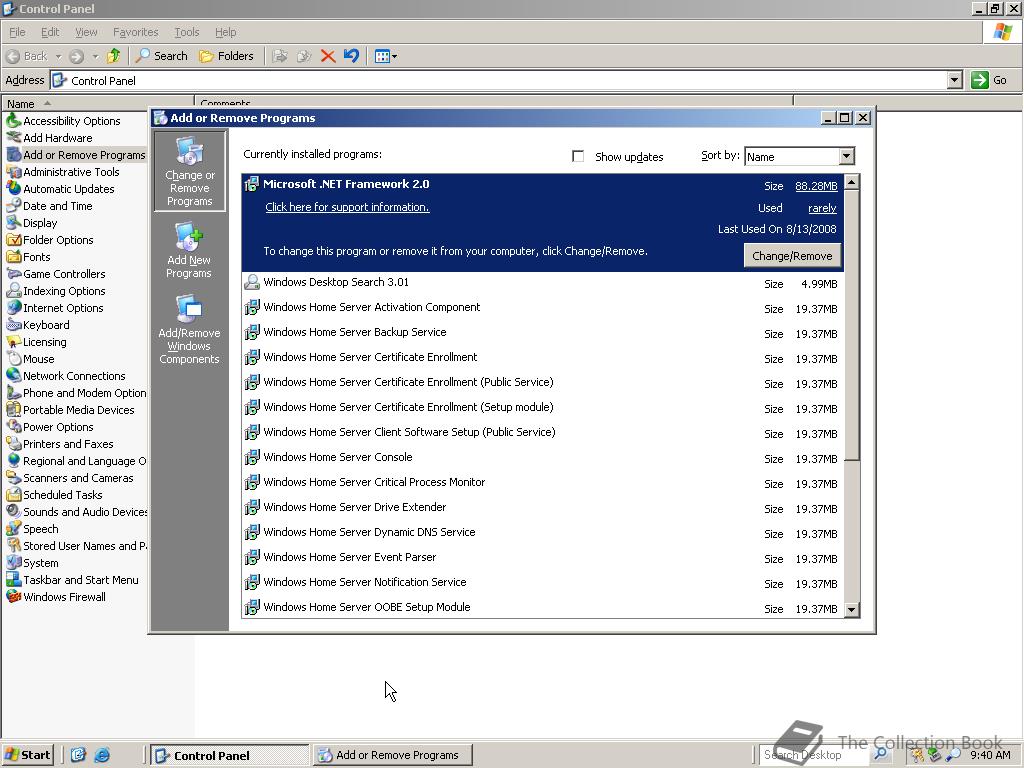Click the Folders toolbar button
The height and width of the screenshot is (768, 1024).
pyautogui.click(x=227, y=56)
